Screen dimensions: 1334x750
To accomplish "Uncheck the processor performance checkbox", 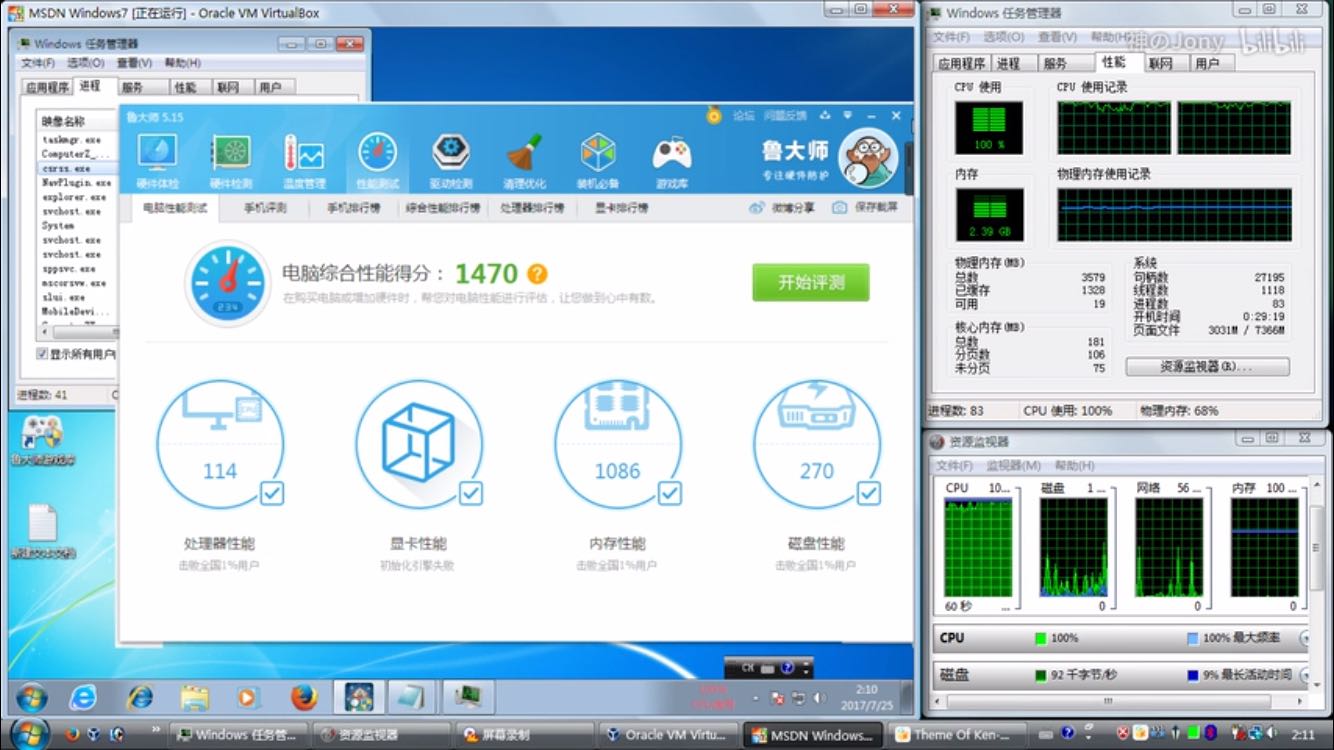I will [272, 493].
